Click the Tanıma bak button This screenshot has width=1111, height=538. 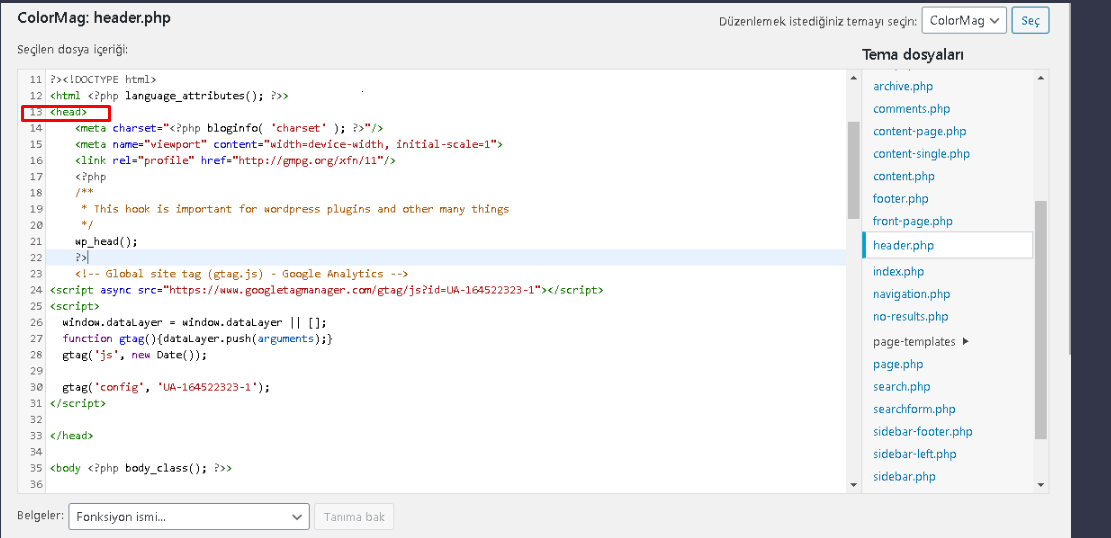pyautogui.click(x=354, y=517)
